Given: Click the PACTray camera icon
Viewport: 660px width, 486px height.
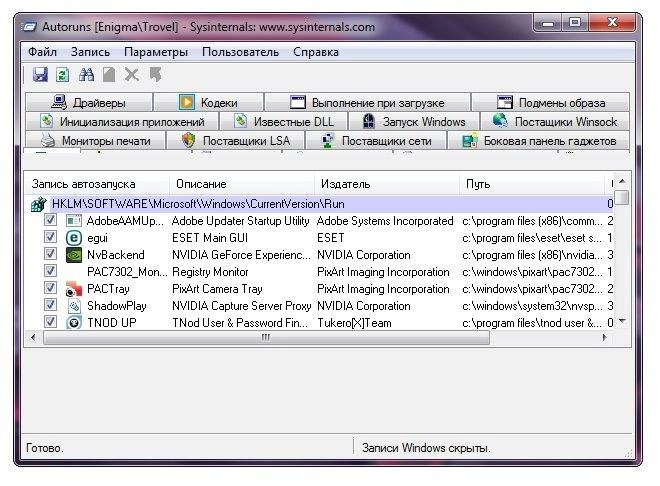Looking at the screenshot, I should coord(74,289).
